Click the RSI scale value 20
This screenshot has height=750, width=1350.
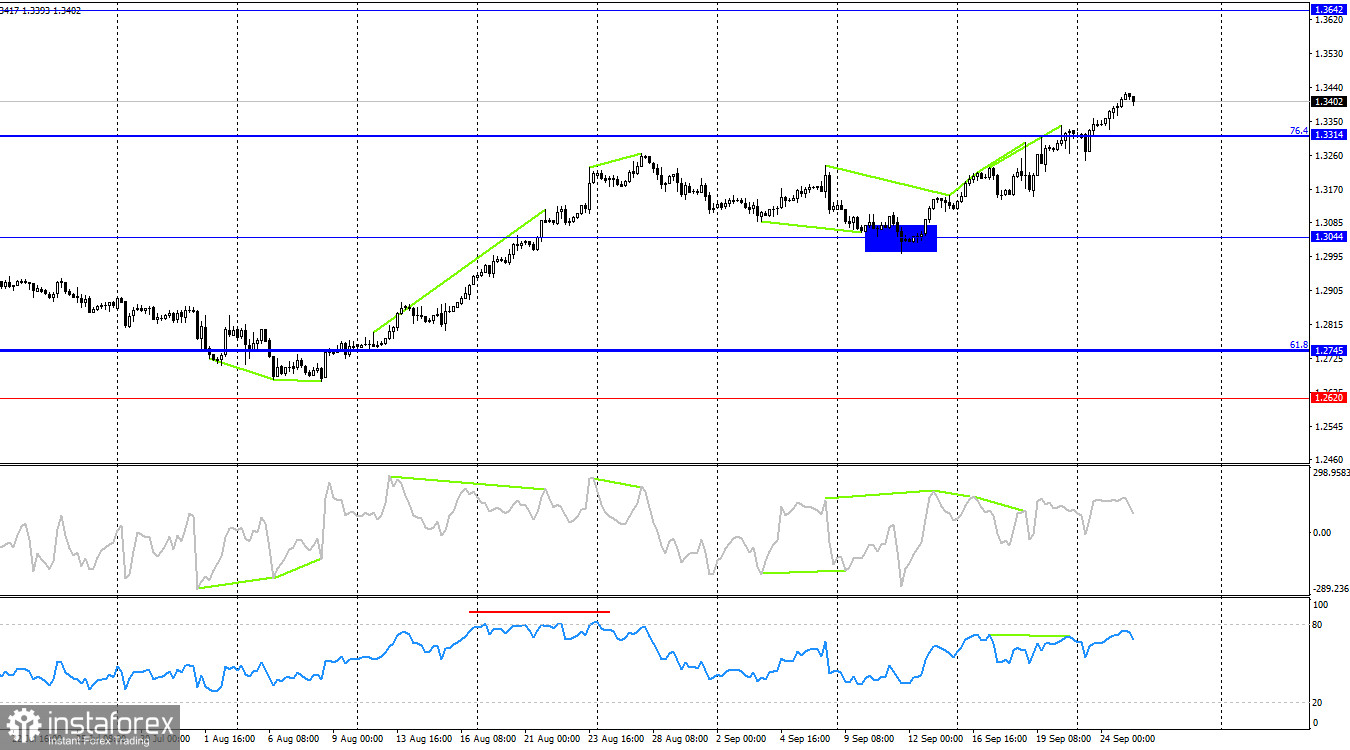(x=1318, y=703)
